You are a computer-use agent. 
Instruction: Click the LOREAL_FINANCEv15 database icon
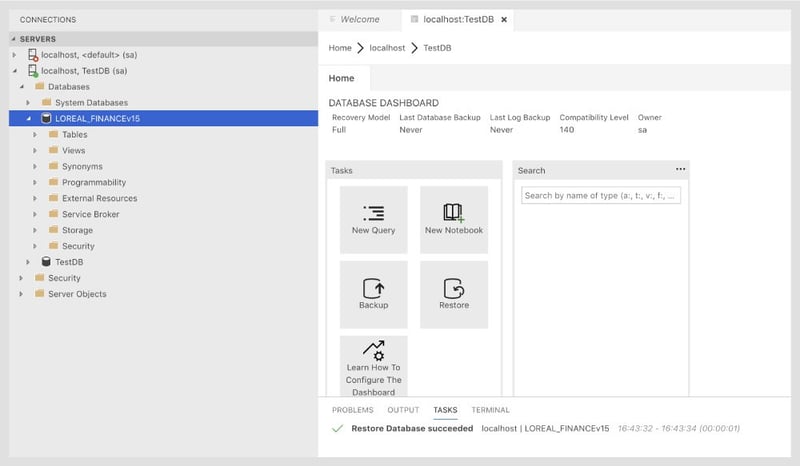46,118
